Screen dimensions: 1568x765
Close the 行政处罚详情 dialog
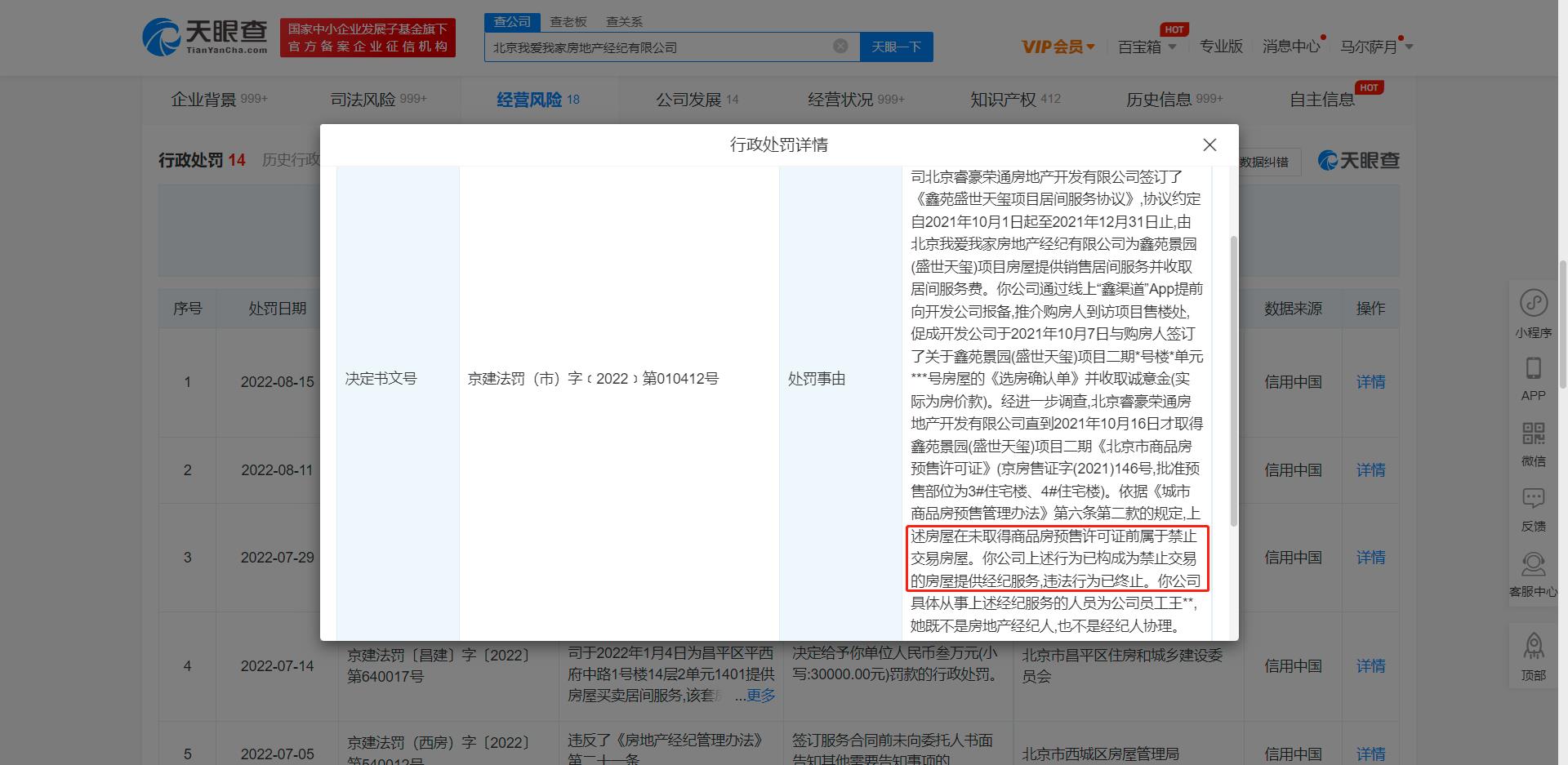pyautogui.click(x=1209, y=145)
